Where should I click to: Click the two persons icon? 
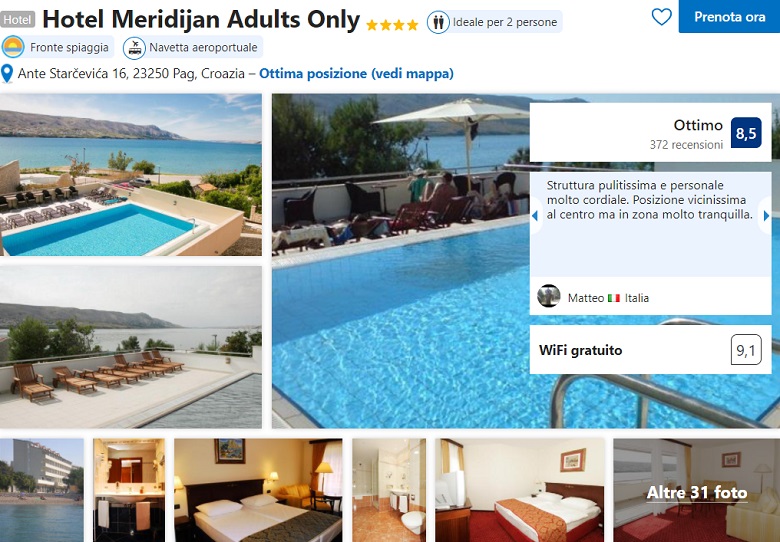[x=438, y=22]
